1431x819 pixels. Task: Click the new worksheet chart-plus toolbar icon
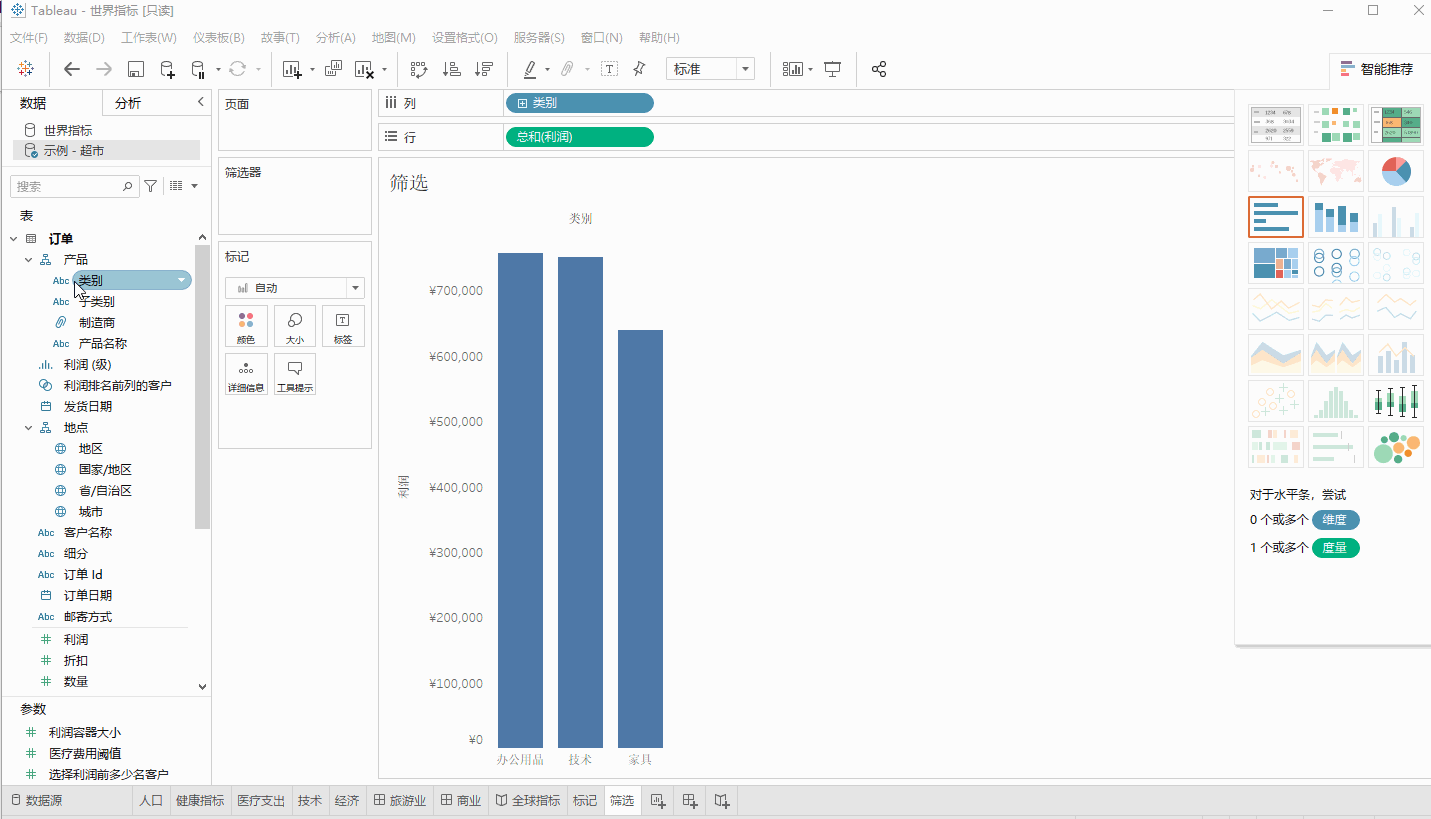coord(292,69)
